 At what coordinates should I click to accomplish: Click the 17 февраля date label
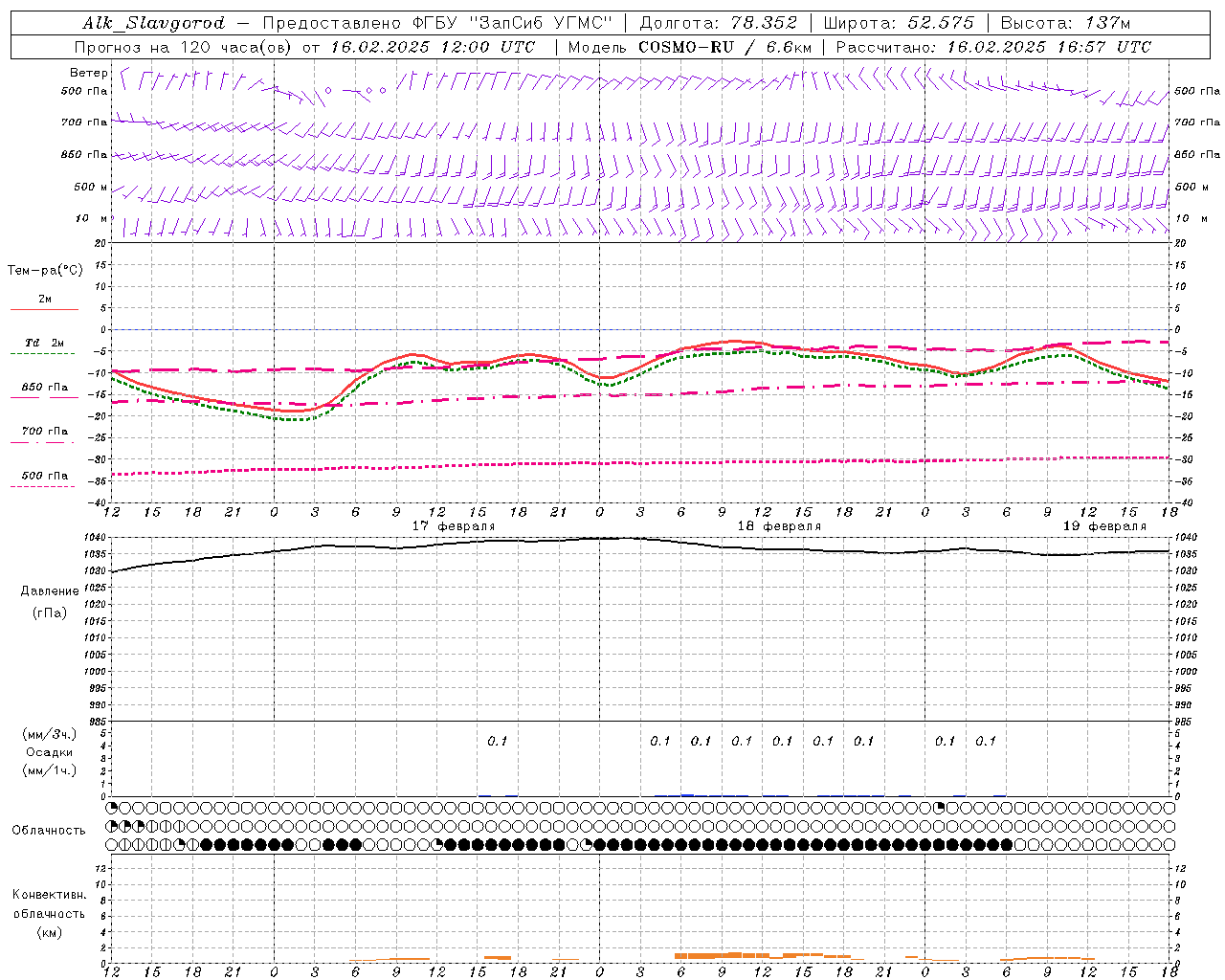point(454,526)
